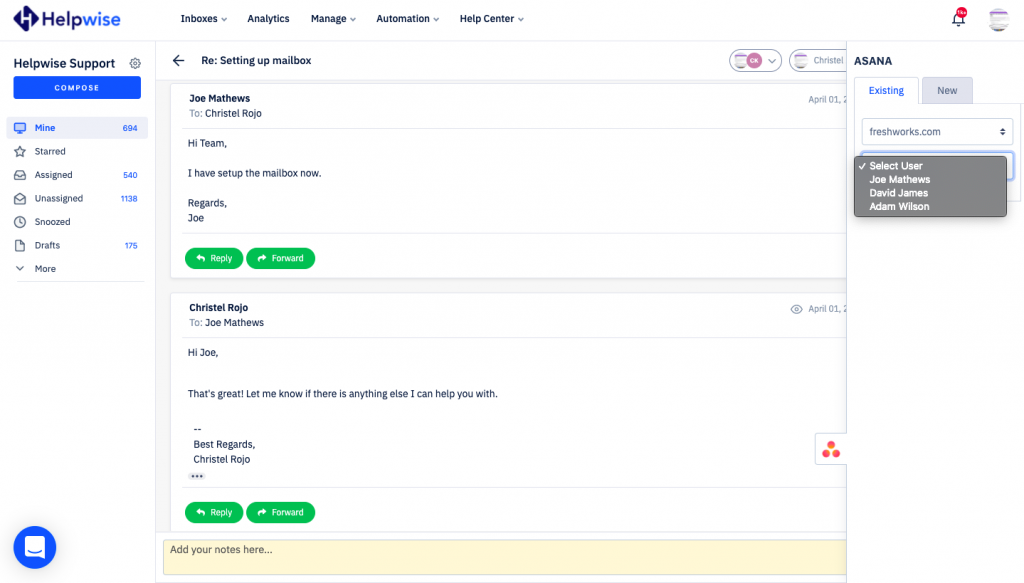Open the Inboxes dropdown menu
Image resolution: width=1024 pixels, height=583 pixels.
pyautogui.click(x=203, y=19)
